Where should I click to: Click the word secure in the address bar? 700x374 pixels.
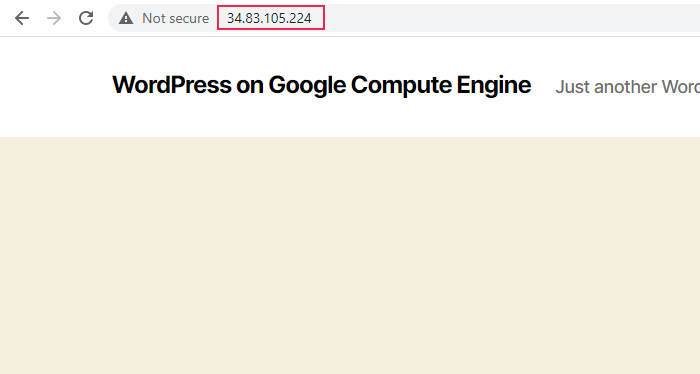pos(188,19)
